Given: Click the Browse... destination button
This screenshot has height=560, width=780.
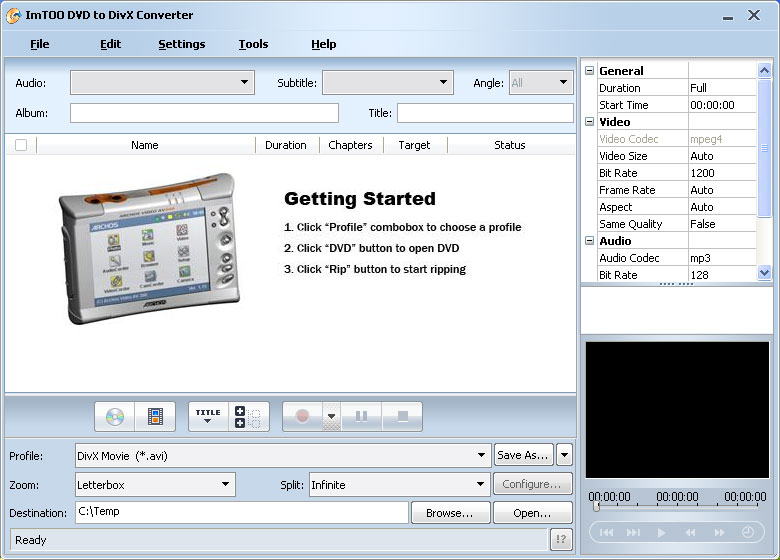Looking at the screenshot, I should [449, 513].
